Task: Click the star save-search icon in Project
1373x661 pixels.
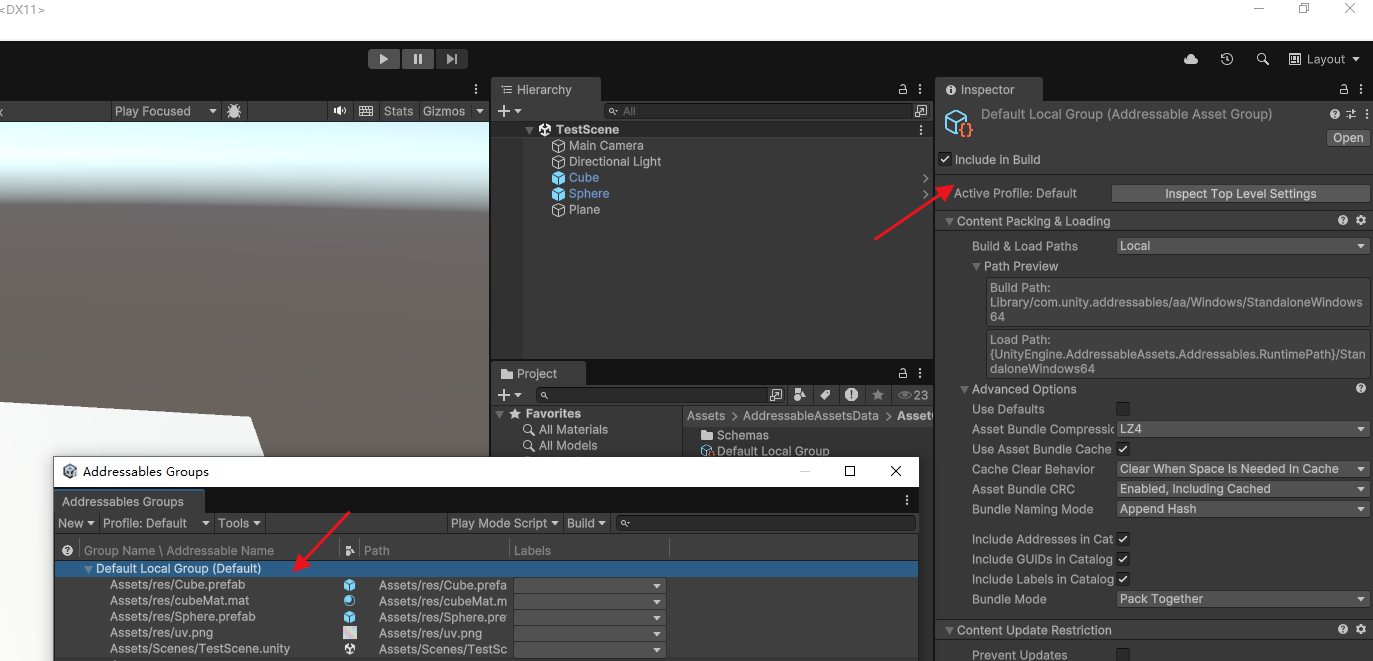Action: (x=877, y=395)
